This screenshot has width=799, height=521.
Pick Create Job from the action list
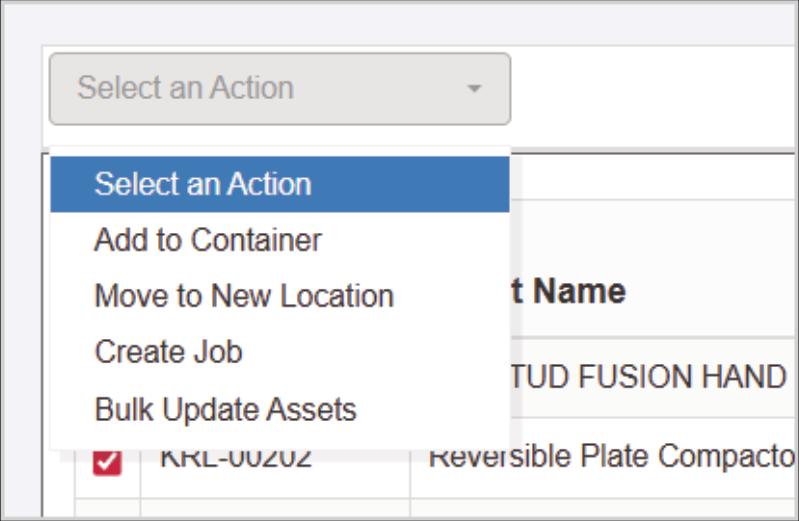click(169, 352)
